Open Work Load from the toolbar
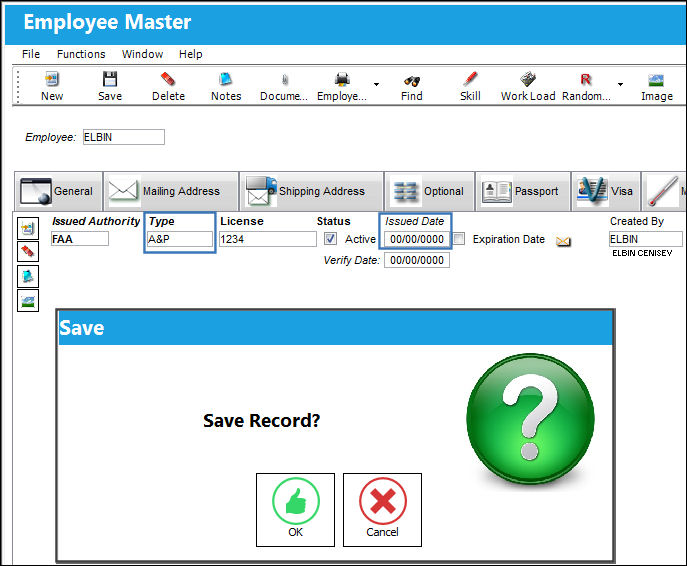Image resolution: width=687 pixels, height=566 pixels. point(528,86)
